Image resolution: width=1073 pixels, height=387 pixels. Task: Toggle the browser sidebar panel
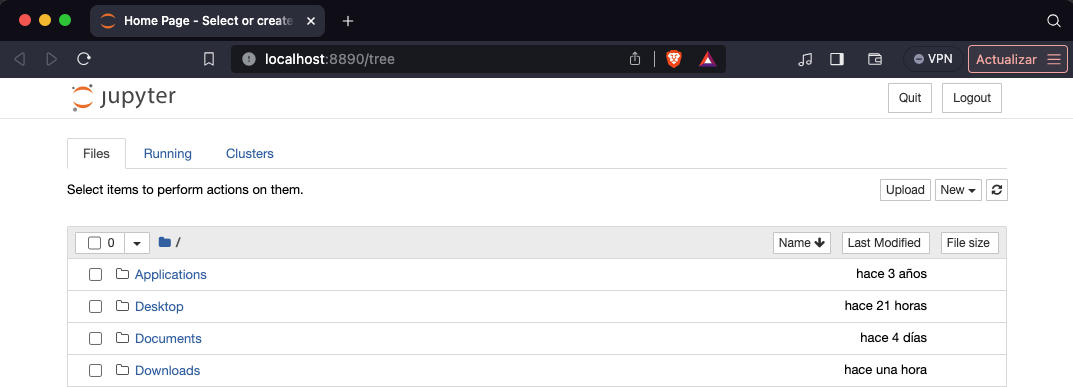[x=837, y=59]
